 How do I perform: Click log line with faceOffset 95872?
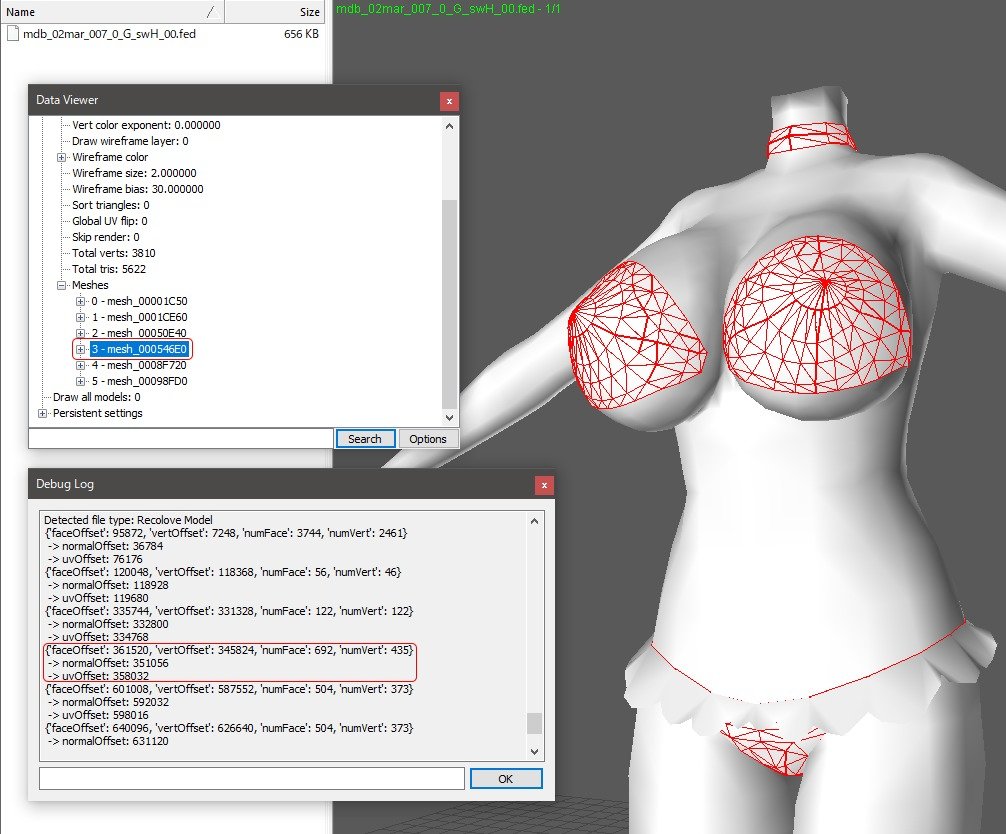[226, 533]
